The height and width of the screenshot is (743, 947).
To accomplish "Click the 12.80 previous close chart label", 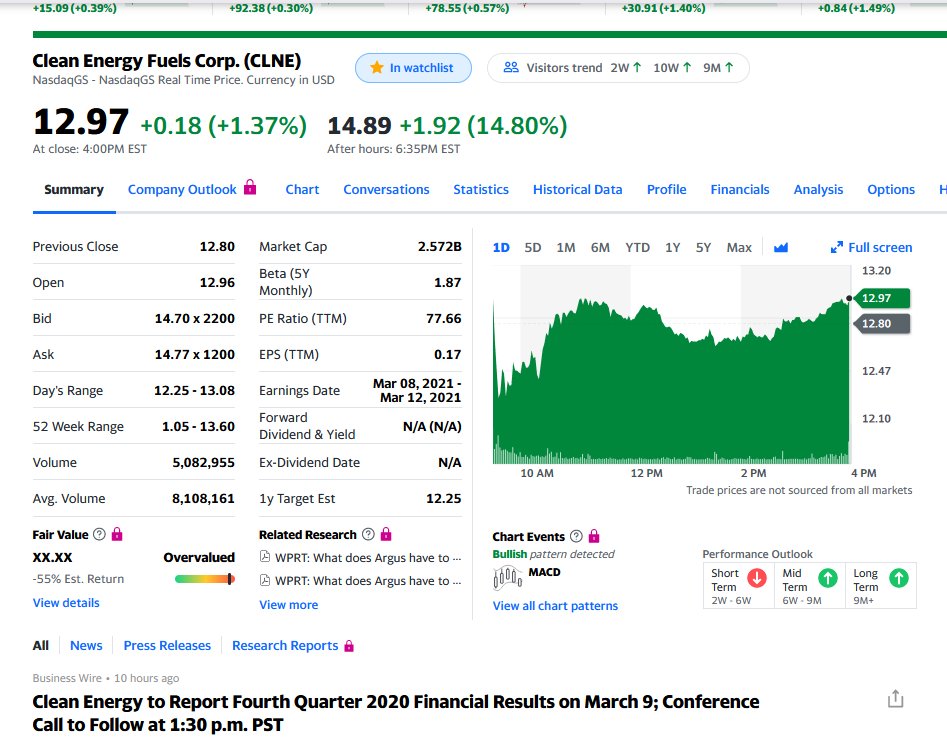I will (x=881, y=324).
